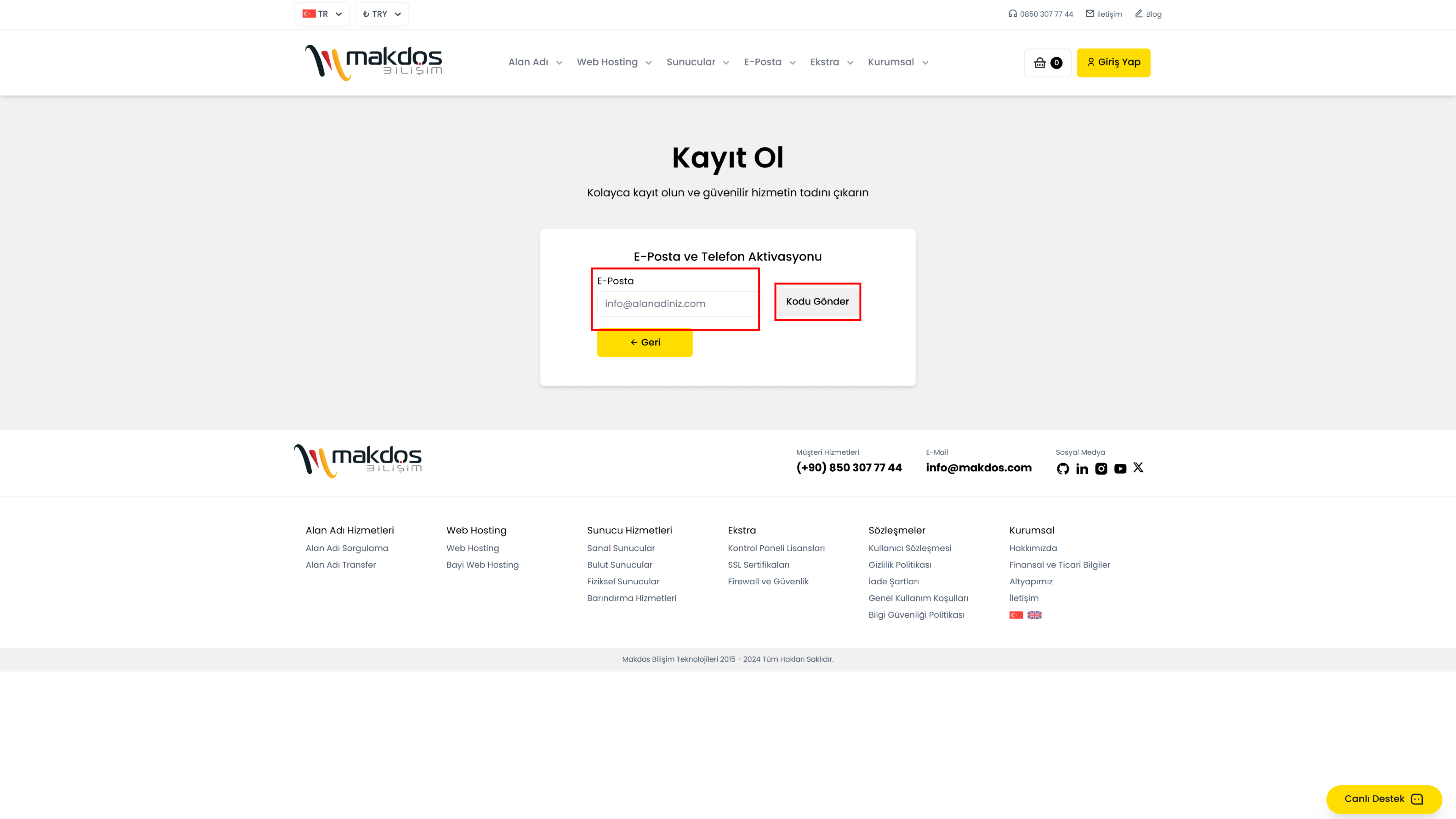Click the 'Sözleşmeler' footer heading

[x=896, y=531]
